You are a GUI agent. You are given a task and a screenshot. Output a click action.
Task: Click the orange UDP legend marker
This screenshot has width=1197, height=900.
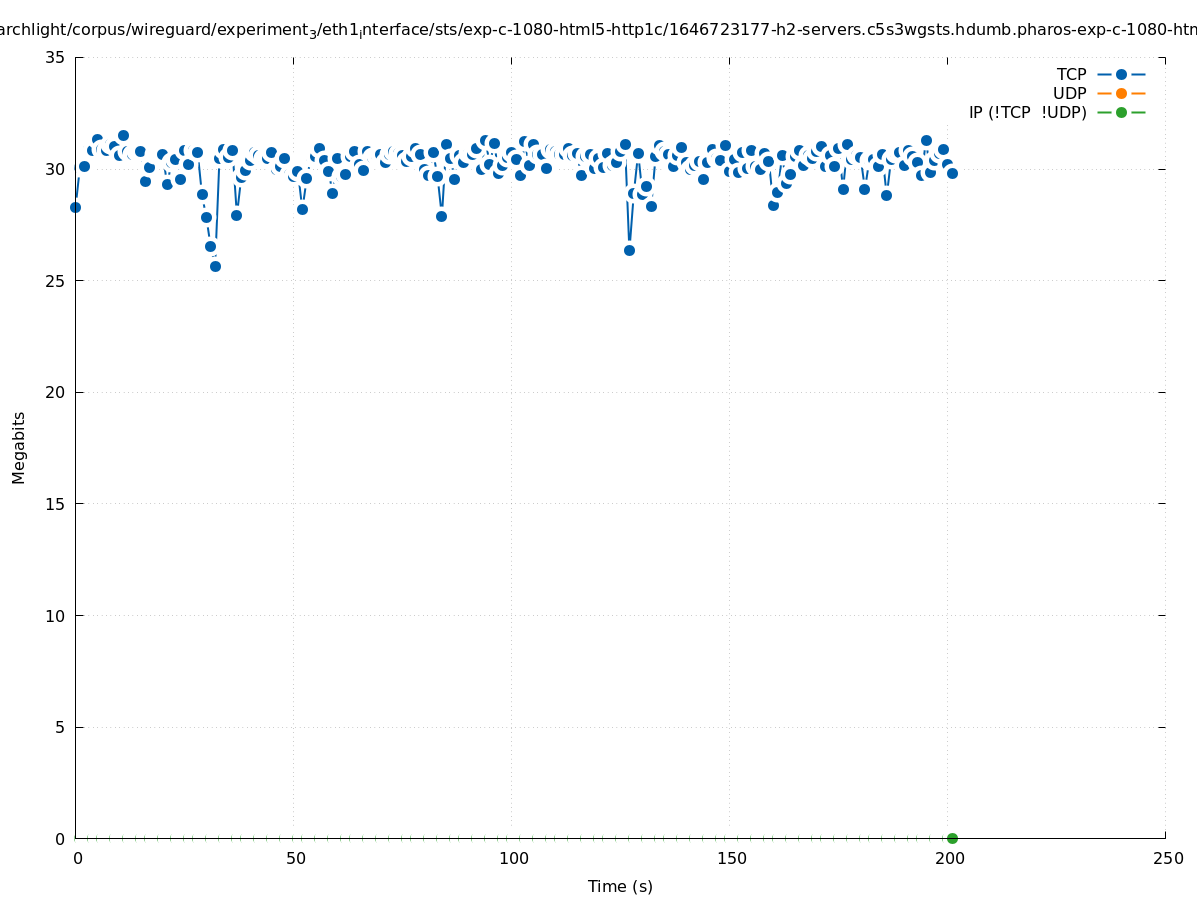pyautogui.click(x=1121, y=93)
